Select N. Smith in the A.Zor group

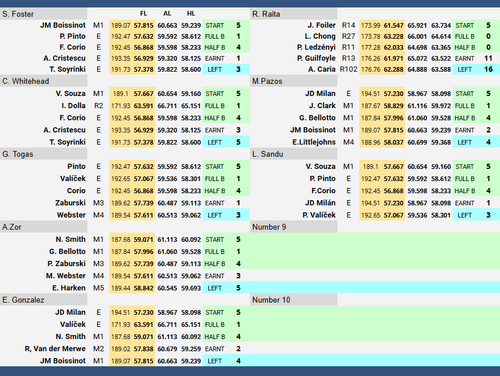(70, 239)
